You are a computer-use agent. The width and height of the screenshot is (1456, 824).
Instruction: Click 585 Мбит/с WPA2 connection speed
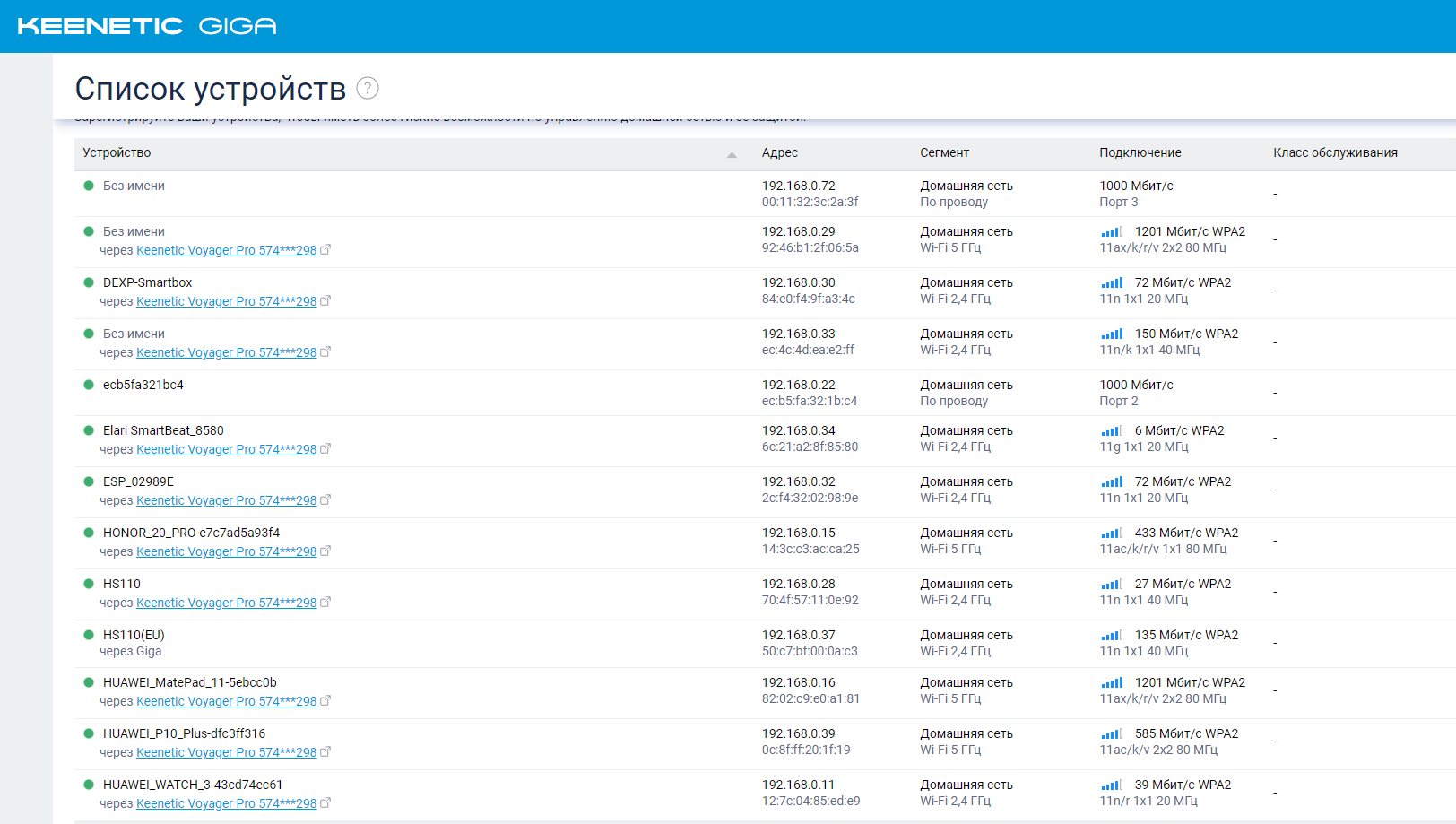coord(1186,733)
